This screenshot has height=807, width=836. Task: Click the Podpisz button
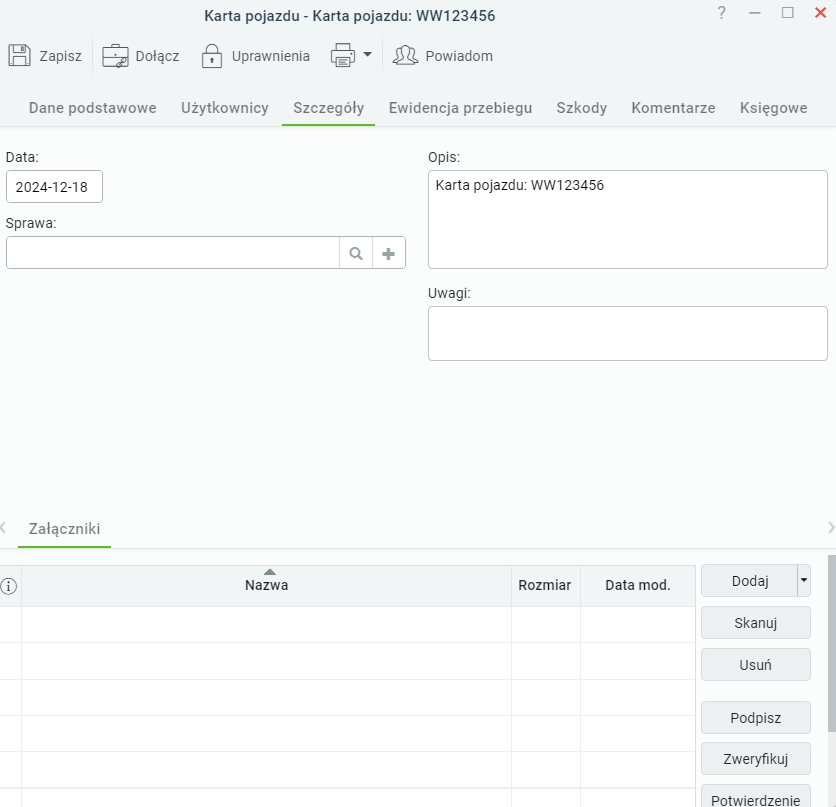click(x=755, y=717)
